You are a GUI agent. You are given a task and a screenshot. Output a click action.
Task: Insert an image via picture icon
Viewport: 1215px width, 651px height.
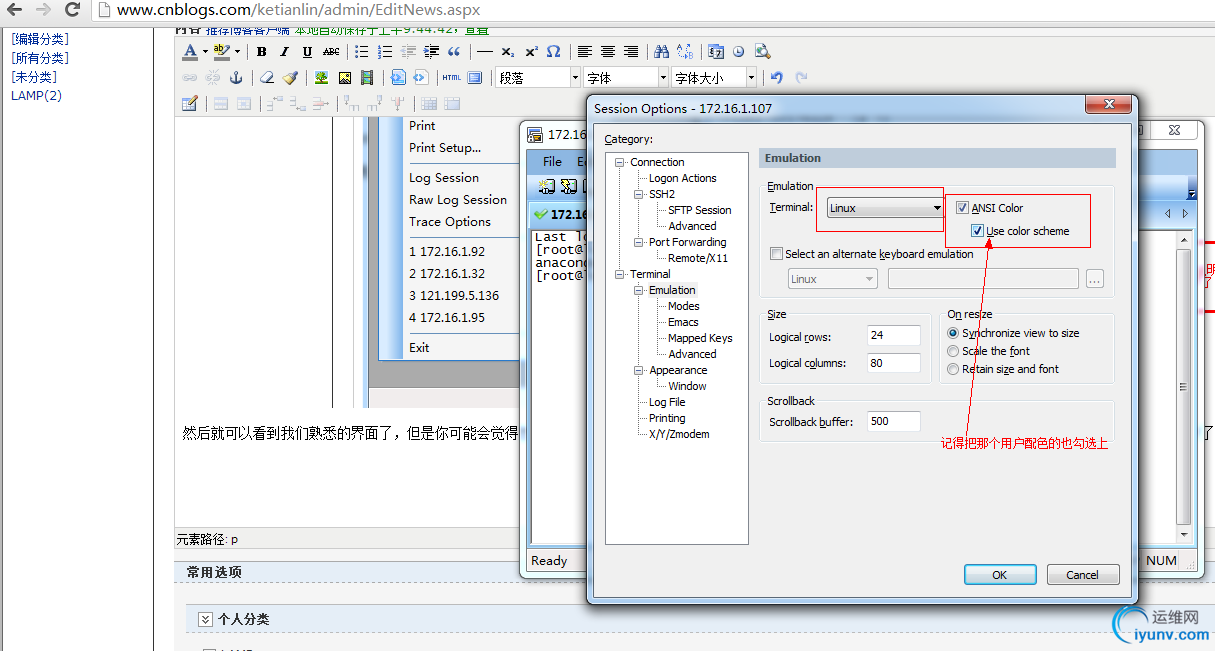345,77
